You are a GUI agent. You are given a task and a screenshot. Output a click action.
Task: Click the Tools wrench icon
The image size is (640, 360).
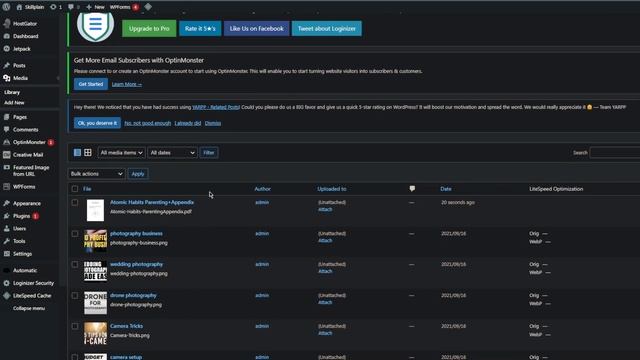[7, 241]
